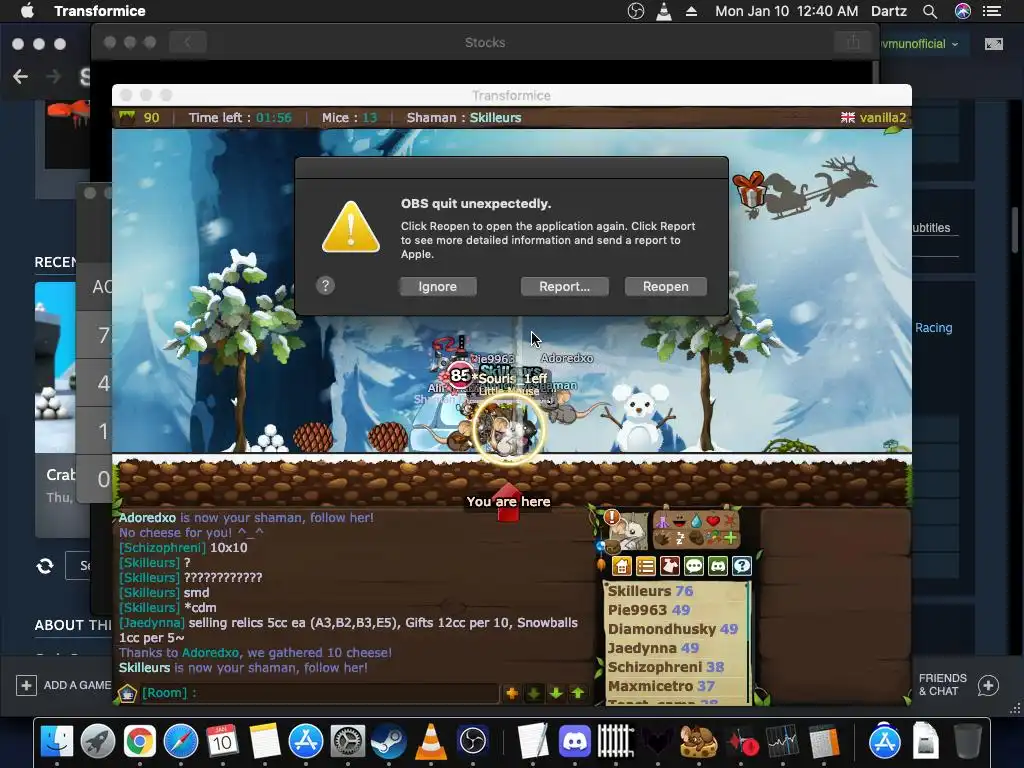Open the Trash in the Dock
This screenshot has height=768, width=1024.
tap(967, 741)
